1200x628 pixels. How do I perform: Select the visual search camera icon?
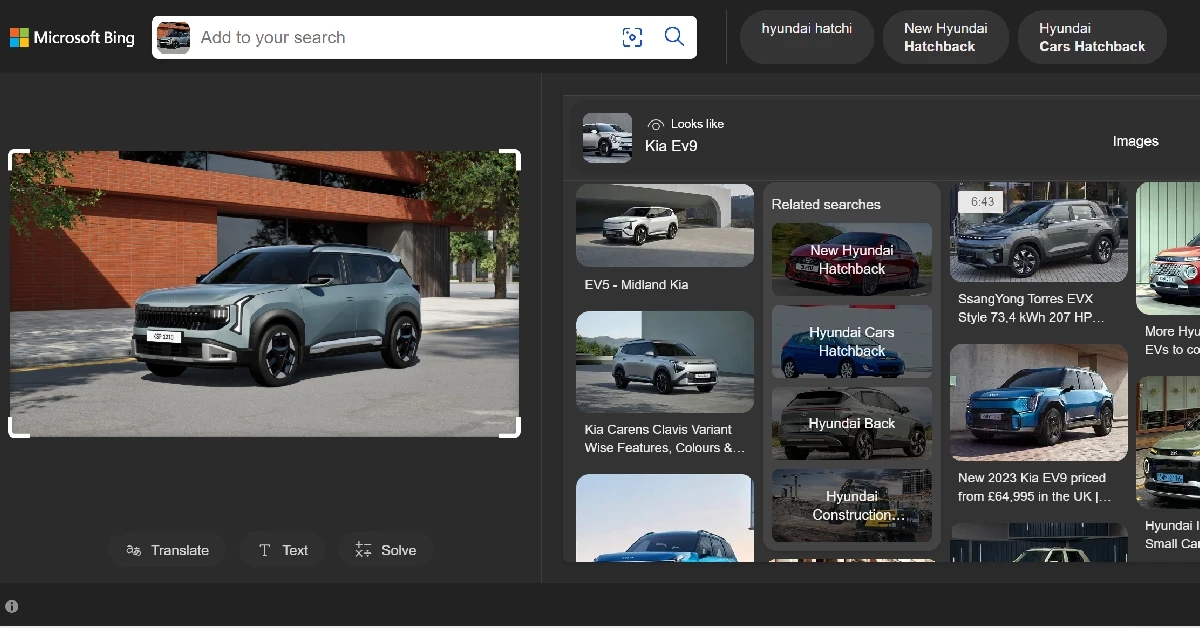(632, 37)
